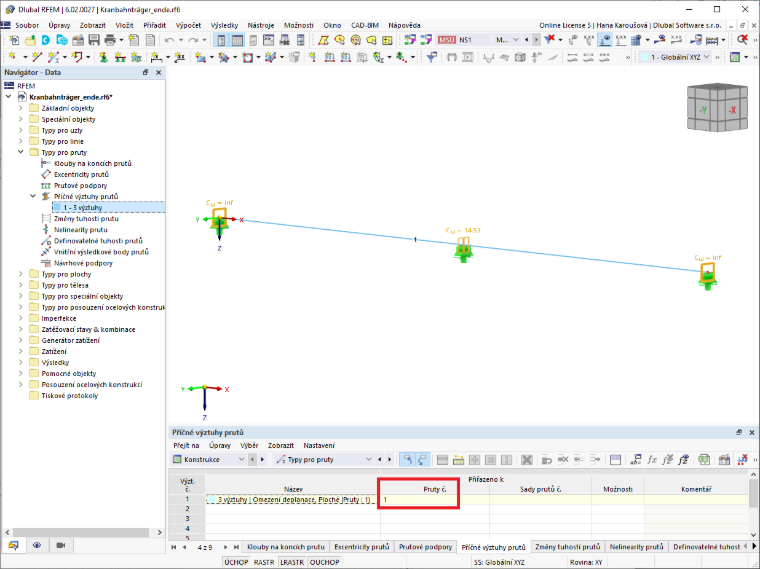Open the Přejít na table menu
The width and height of the screenshot is (760, 569).
(x=186, y=445)
